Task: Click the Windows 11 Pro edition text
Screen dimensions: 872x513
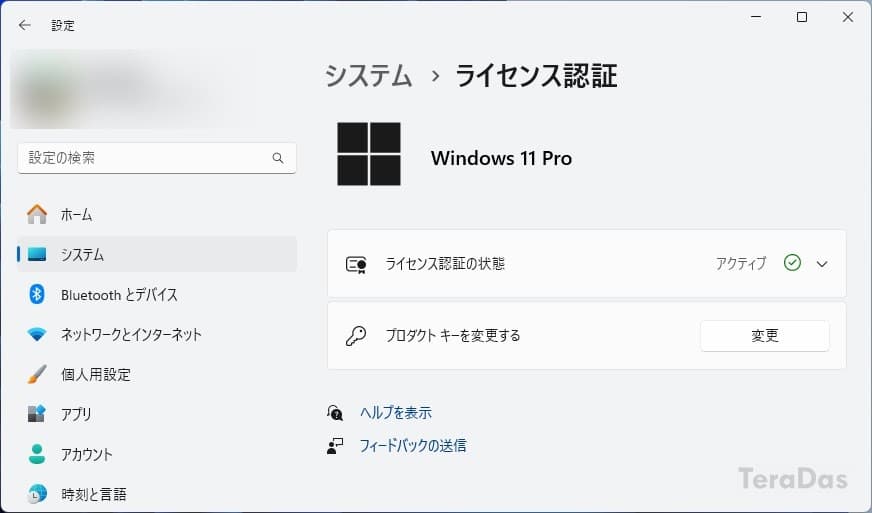Action: [x=501, y=158]
